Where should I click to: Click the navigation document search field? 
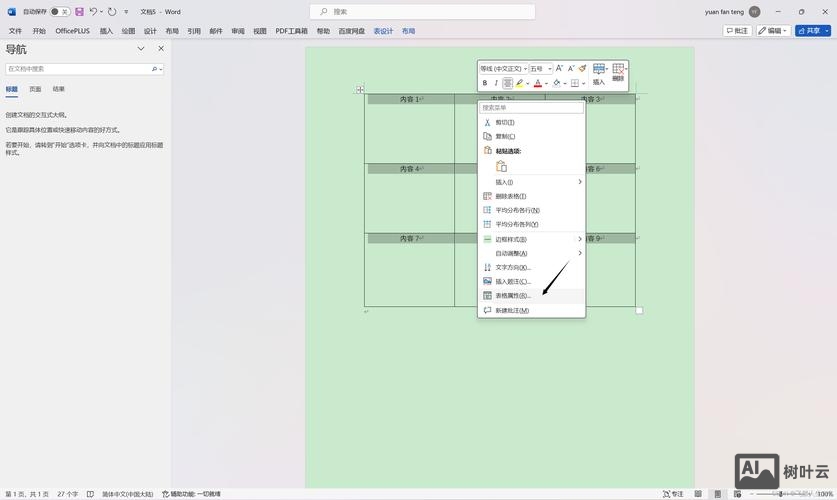(x=78, y=69)
